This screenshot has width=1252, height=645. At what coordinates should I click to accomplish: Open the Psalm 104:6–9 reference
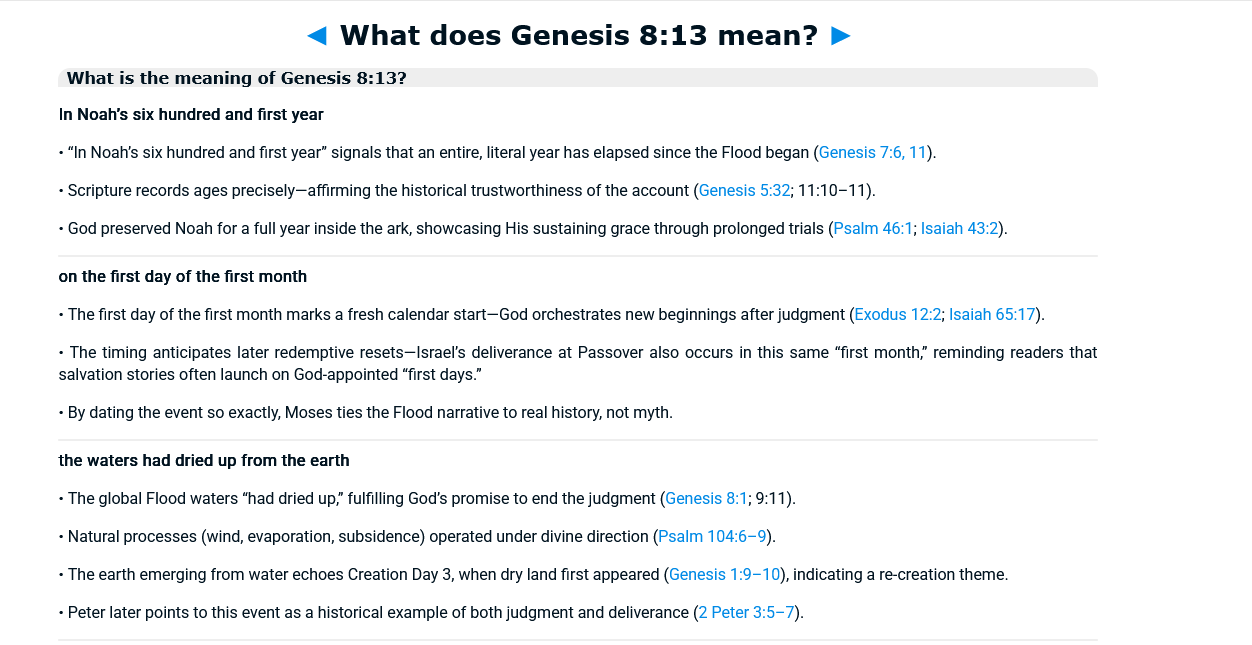[712, 537]
